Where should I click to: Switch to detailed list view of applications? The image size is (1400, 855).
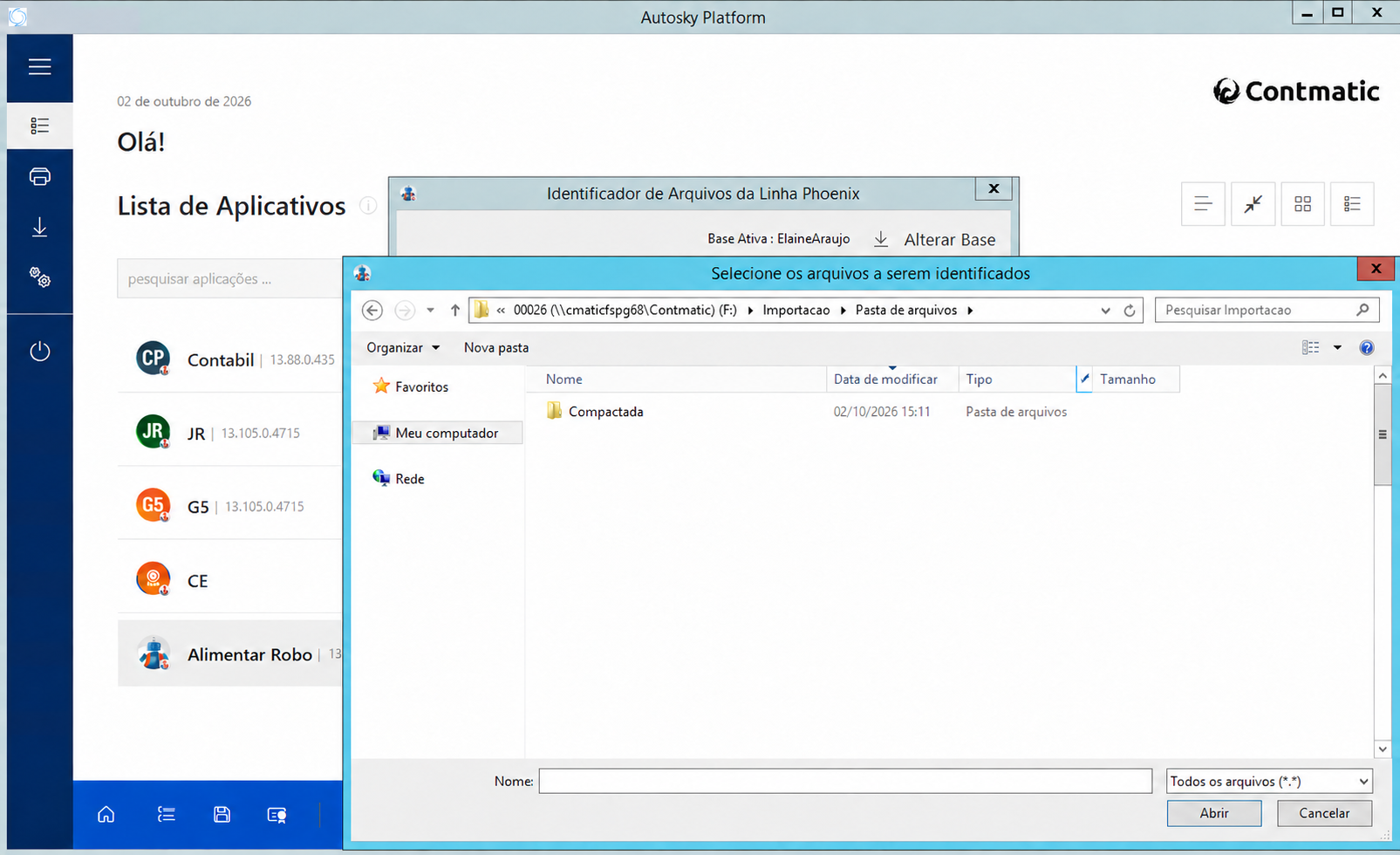[x=1352, y=204]
